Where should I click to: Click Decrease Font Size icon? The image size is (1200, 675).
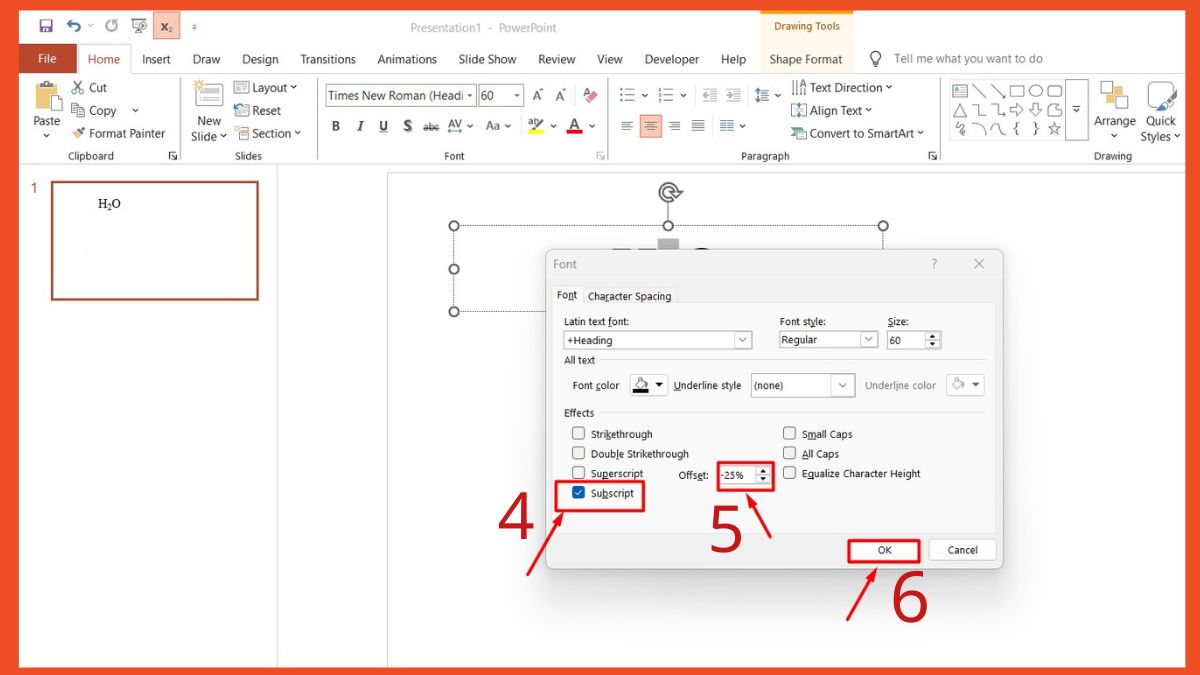563,96
